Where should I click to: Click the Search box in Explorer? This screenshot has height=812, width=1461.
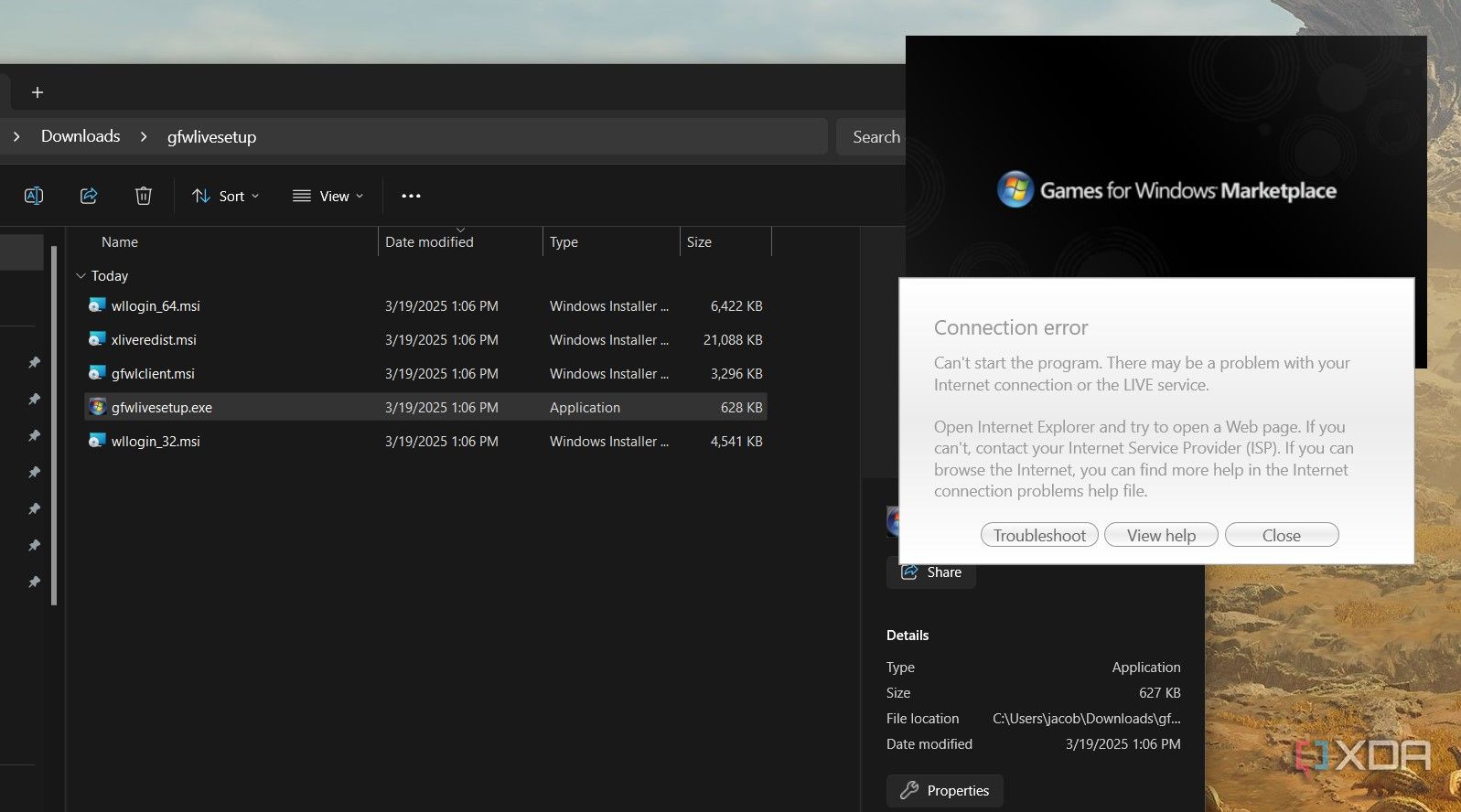click(871, 136)
